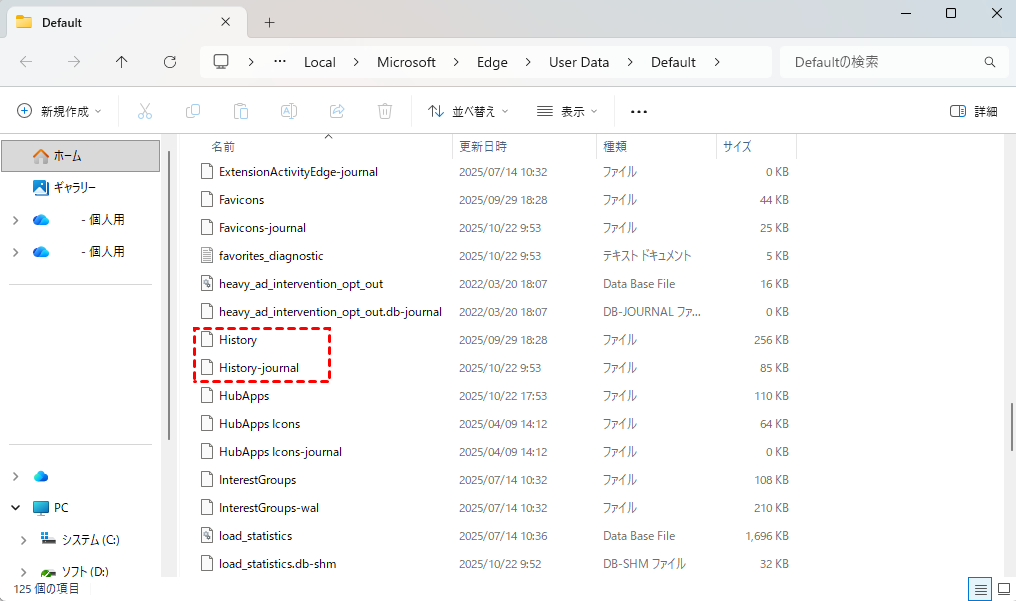The image size is (1016, 601).
Task: Click the Rename icon in toolbar
Action: [289, 111]
